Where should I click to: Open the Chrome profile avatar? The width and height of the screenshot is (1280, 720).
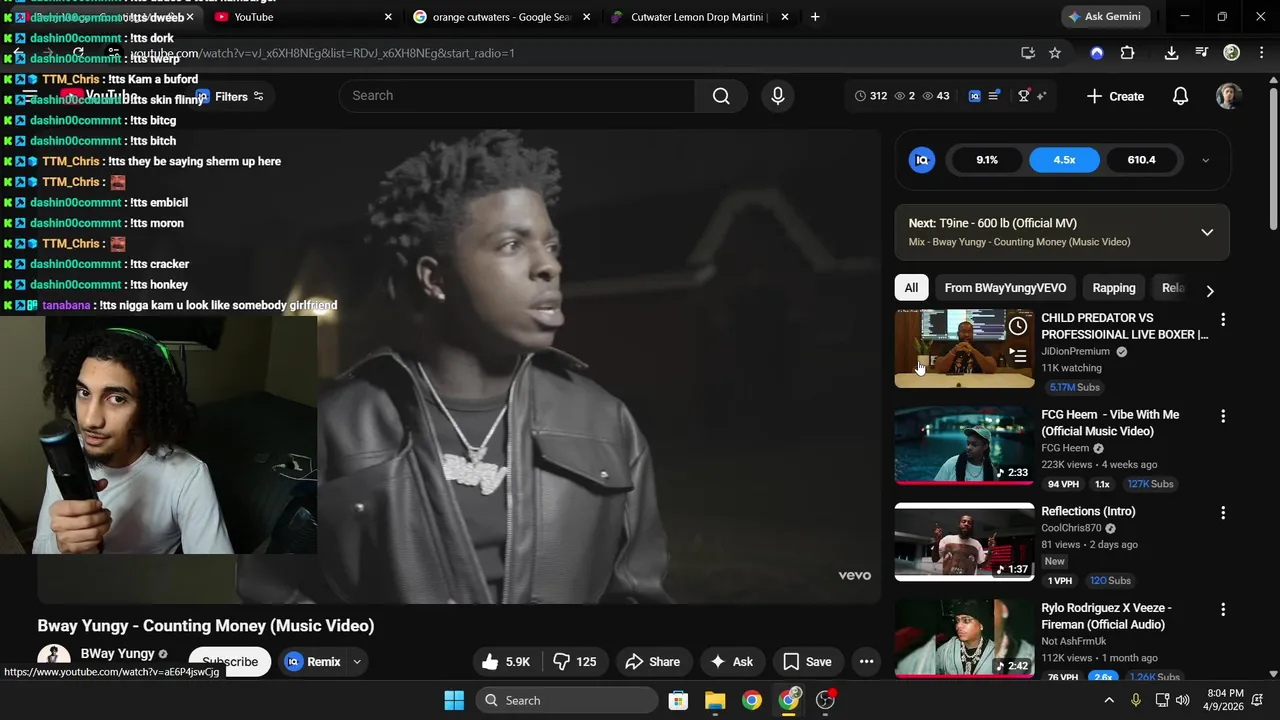pyautogui.click(x=1232, y=53)
